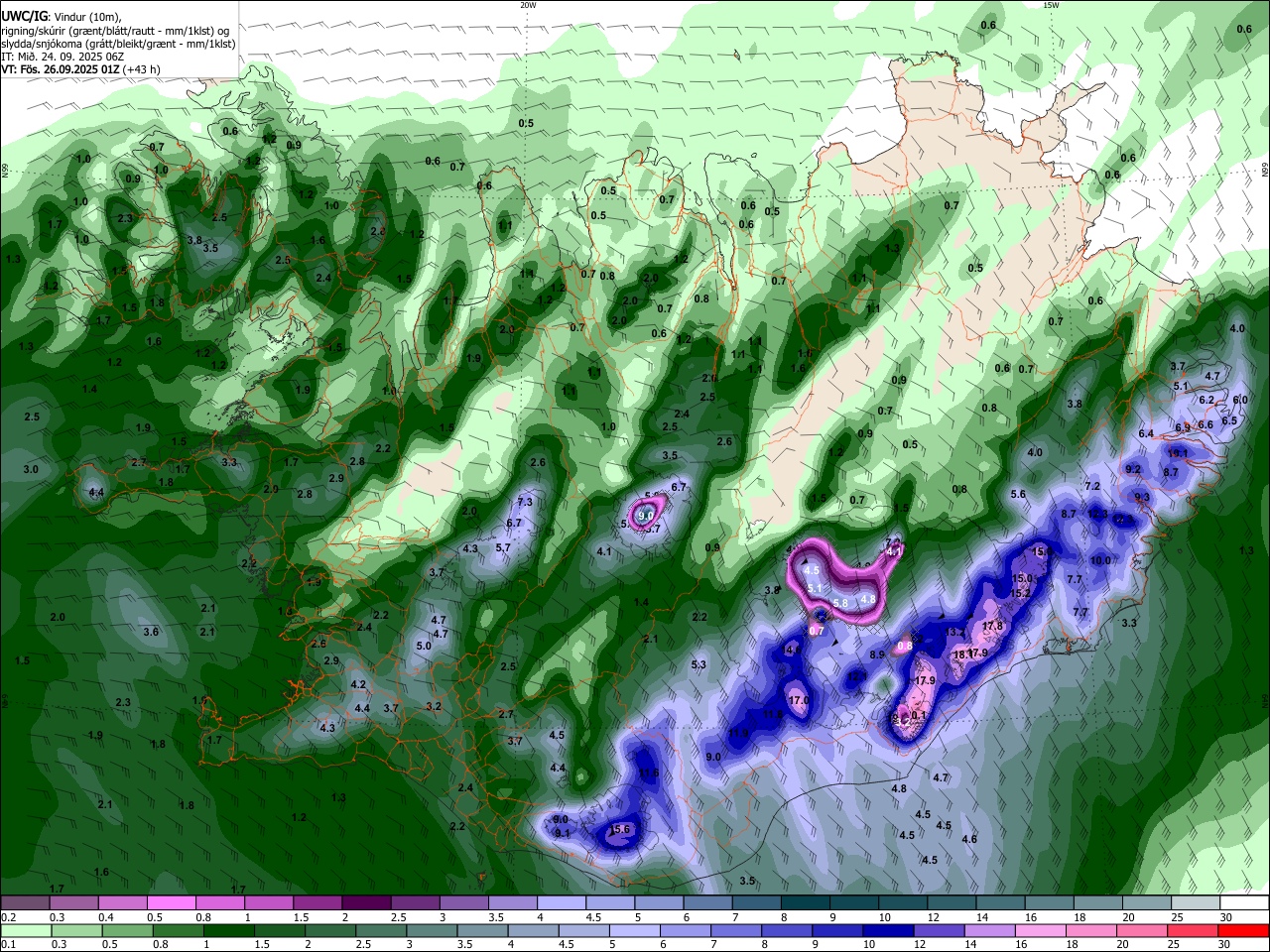Click the value '5.8' inside pink contour
This screenshot has width=1270, height=952.
(x=840, y=603)
